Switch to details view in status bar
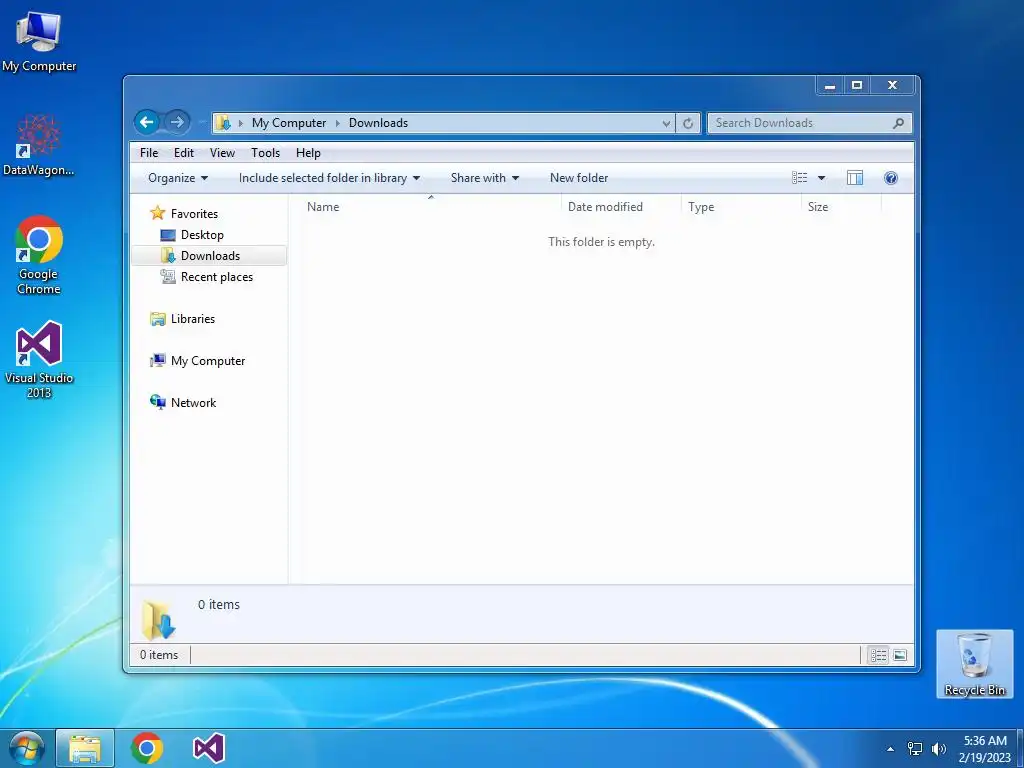 point(878,655)
